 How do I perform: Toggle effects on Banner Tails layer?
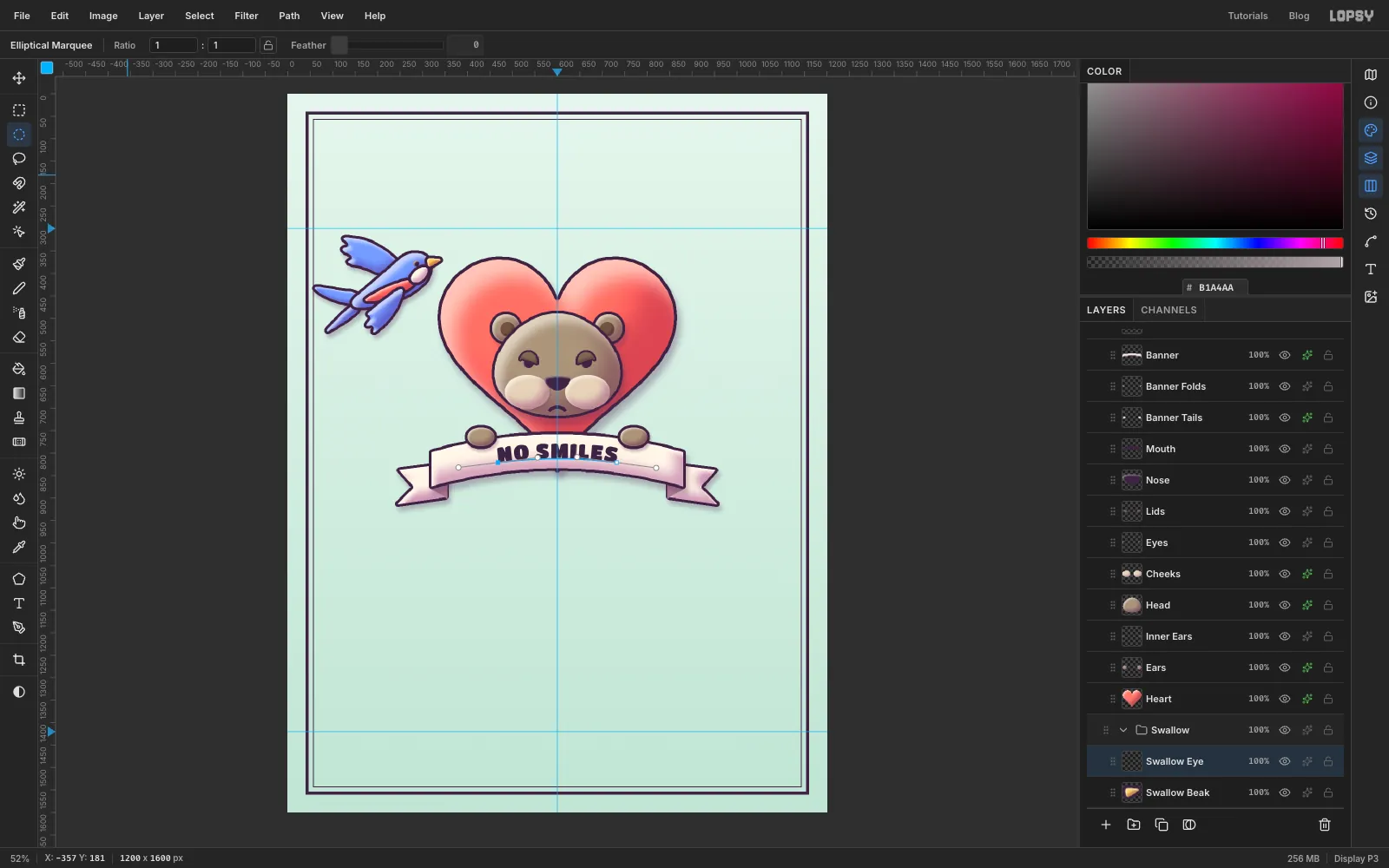pyautogui.click(x=1307, y=418)
